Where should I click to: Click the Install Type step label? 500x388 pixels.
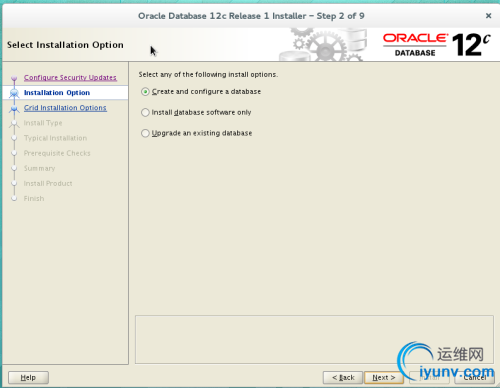[x=43, y=123]
